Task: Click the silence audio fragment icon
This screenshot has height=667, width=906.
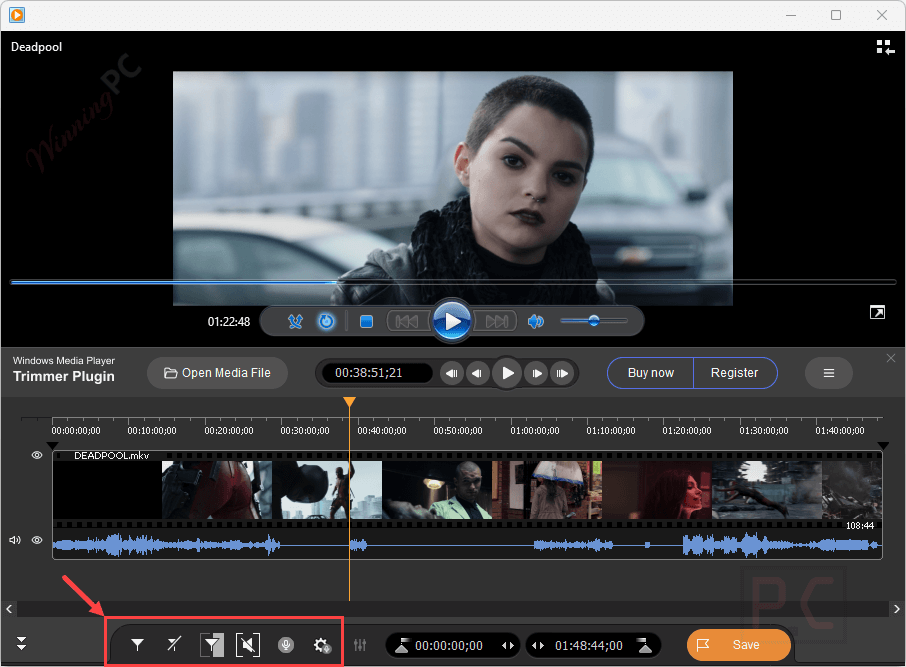Action: tap(248, 645)
